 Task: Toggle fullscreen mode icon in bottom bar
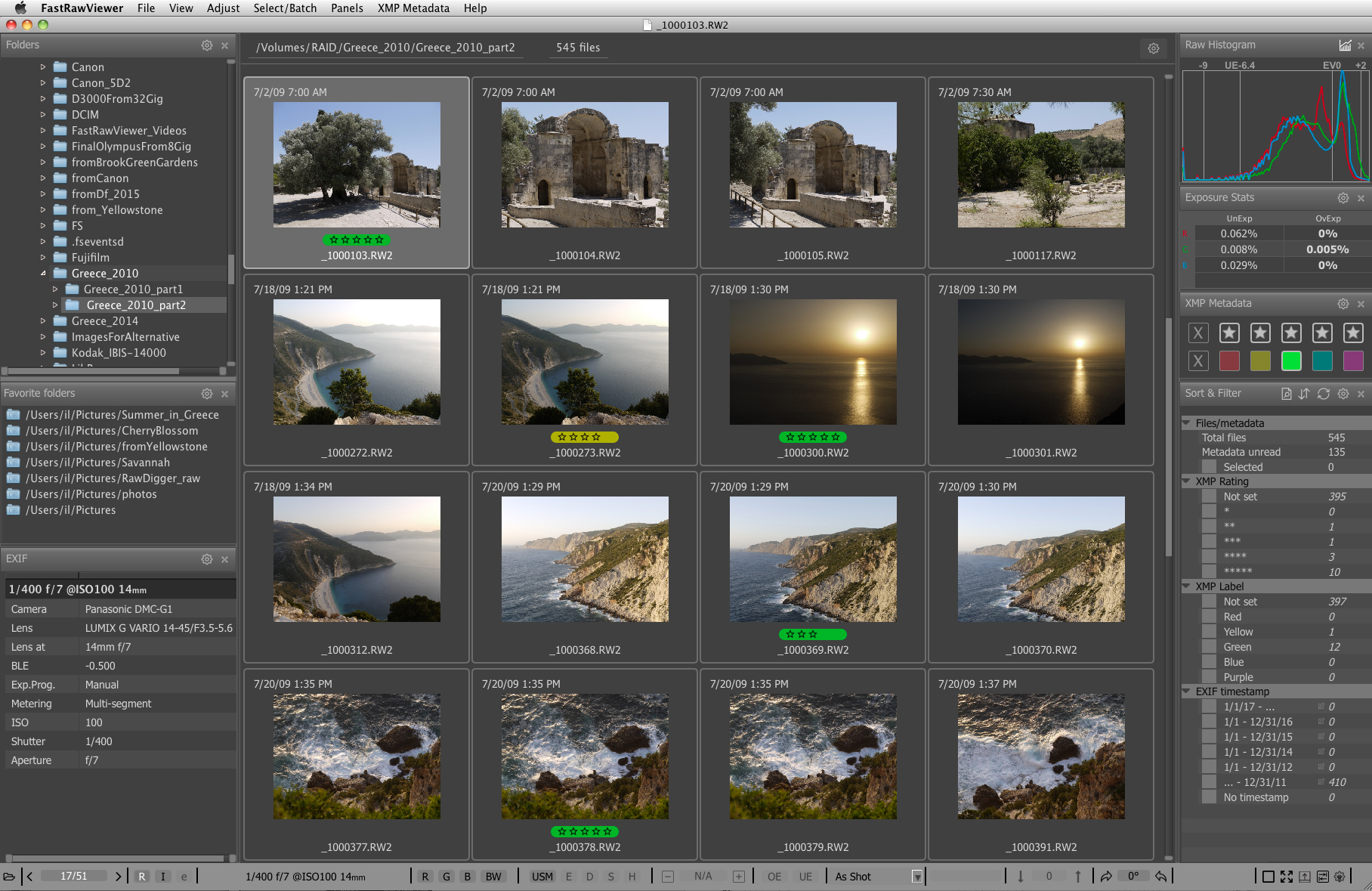pyautogui.click(x=1287, y=877)
